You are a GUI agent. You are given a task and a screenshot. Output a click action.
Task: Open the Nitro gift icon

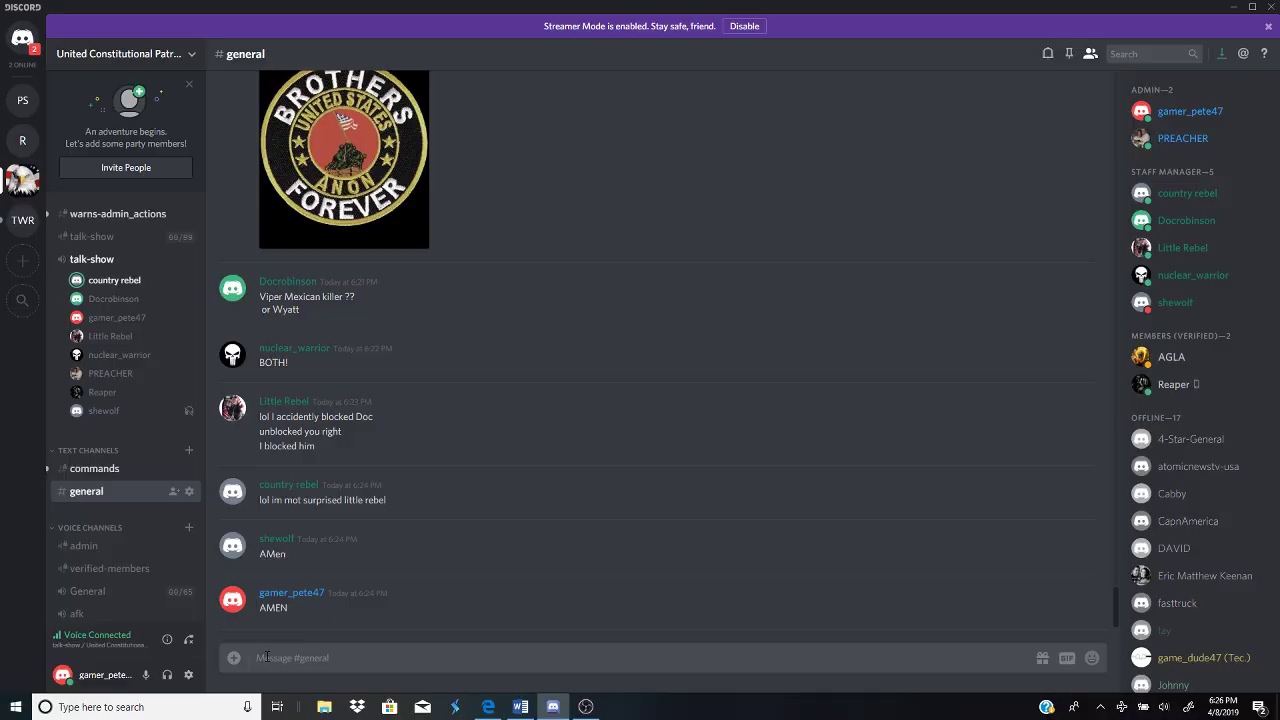1042,658
